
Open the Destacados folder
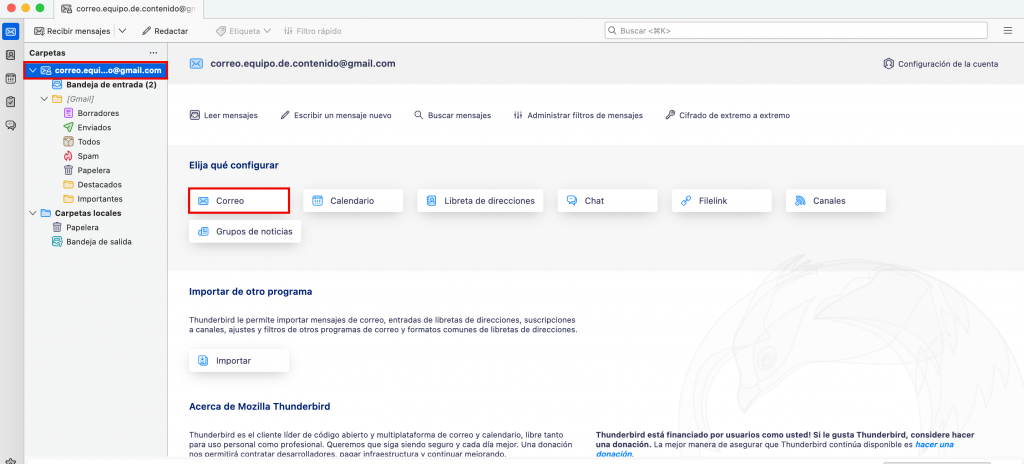click(x=95, y=185)
